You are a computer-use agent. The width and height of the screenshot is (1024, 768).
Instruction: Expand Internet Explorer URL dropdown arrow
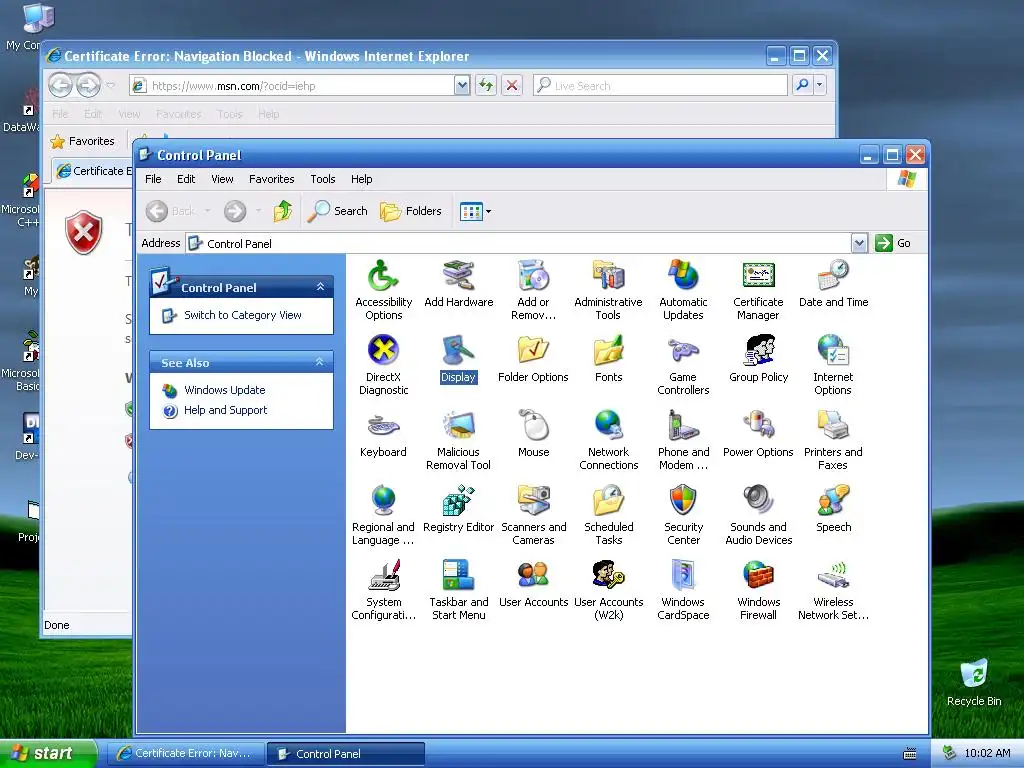462,86
